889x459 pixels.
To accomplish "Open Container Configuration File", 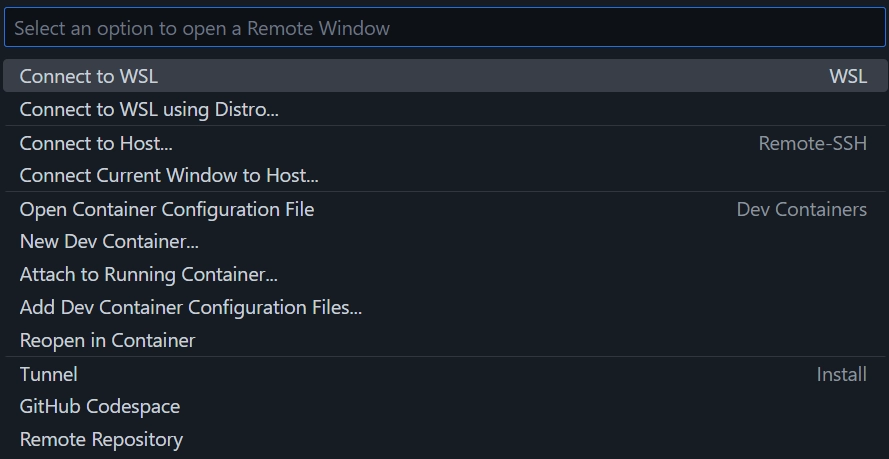I will coord(167,209).
